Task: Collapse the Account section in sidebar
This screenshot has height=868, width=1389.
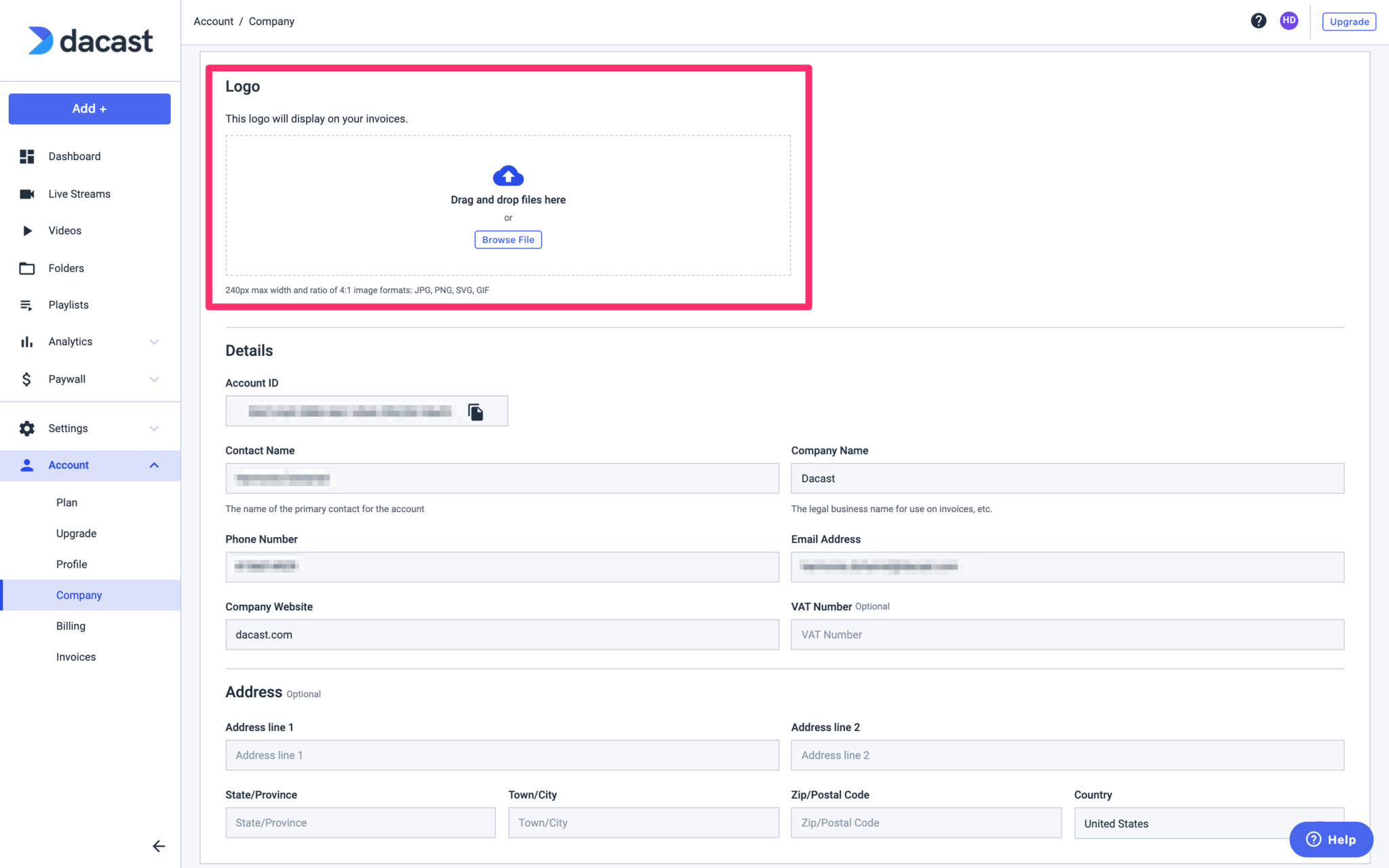Action: (153, 465)
